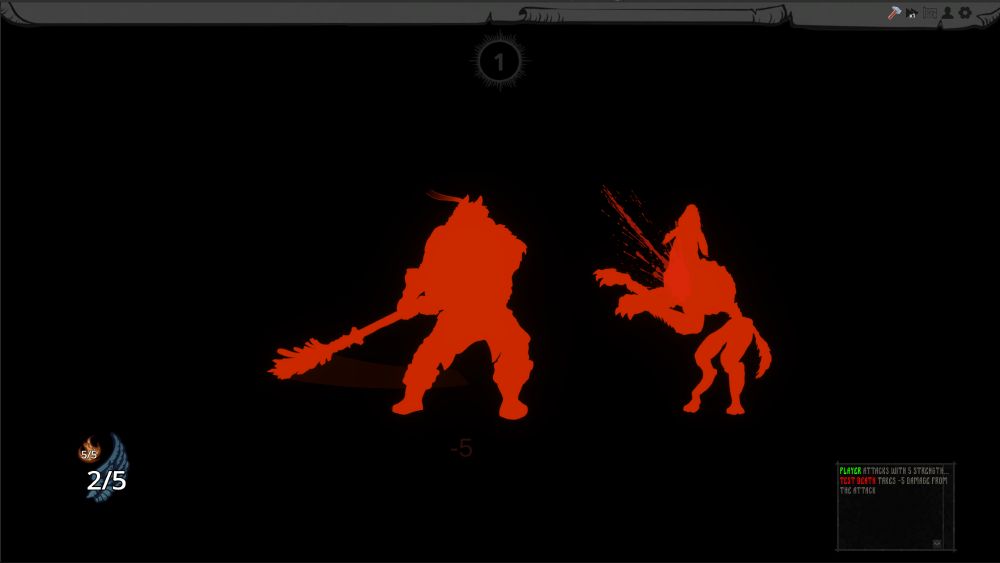Viewport: 1000px width, 563px height.
Task: Click the turn counter badge showing 1
Action: [x=499, y=62]
